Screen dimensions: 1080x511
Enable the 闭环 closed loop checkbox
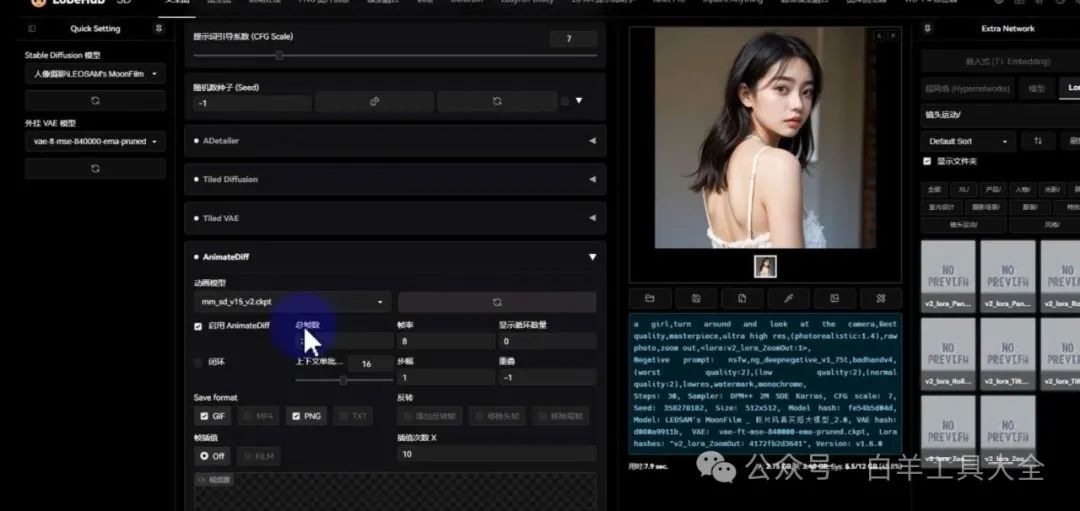198,362
